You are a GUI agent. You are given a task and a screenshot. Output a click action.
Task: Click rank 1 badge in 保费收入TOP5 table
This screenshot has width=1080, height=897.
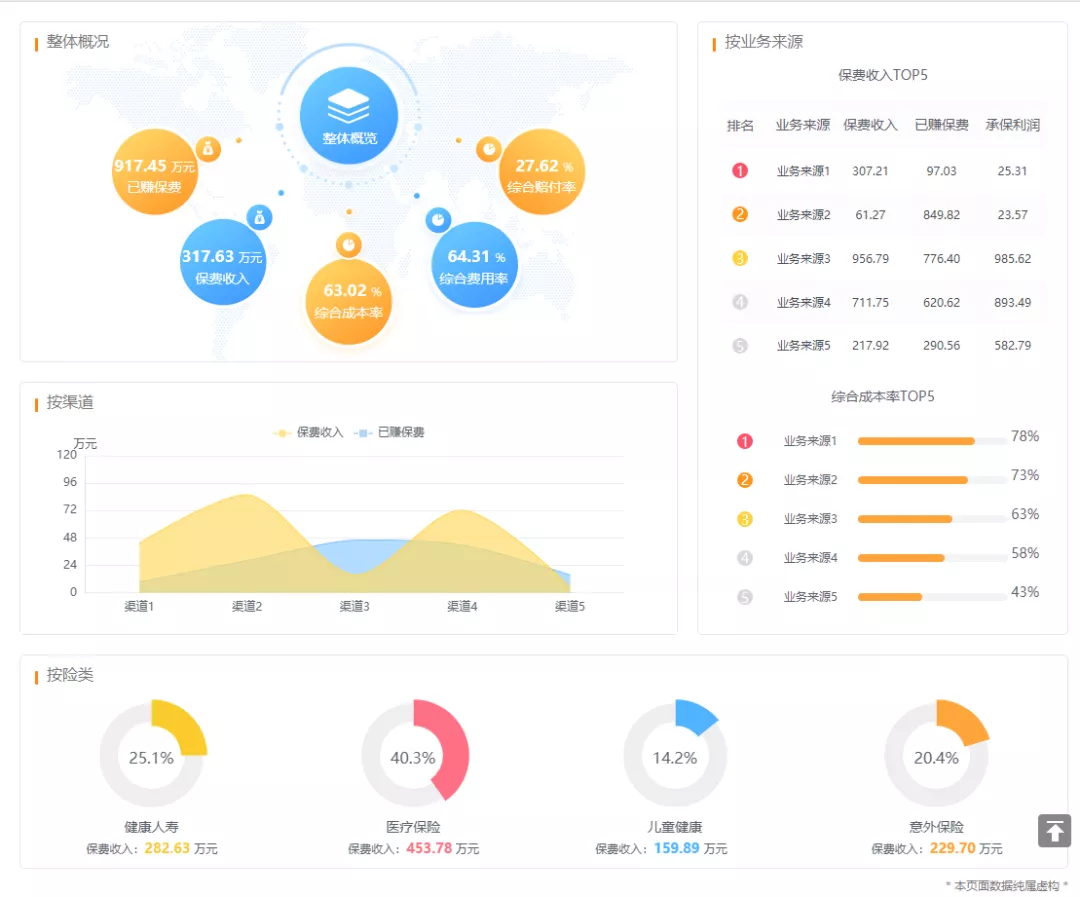point(740,170)
